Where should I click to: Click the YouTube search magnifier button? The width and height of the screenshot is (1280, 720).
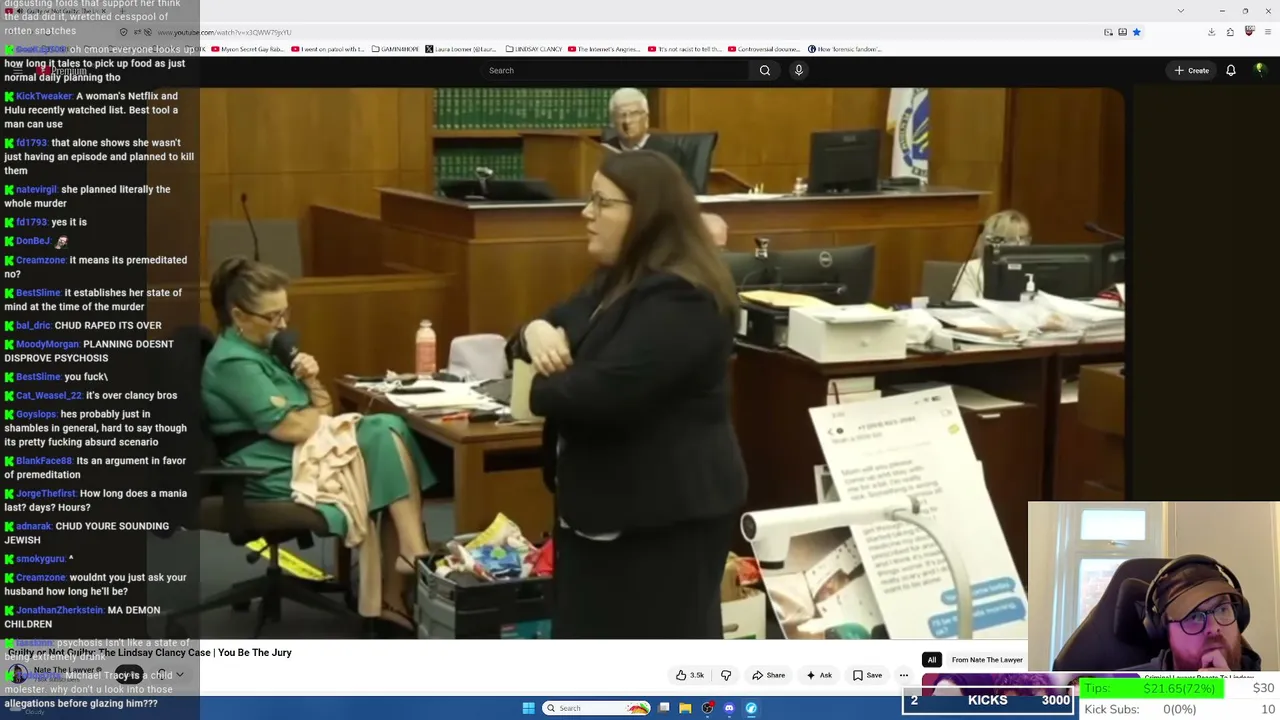tap(765, 70)
